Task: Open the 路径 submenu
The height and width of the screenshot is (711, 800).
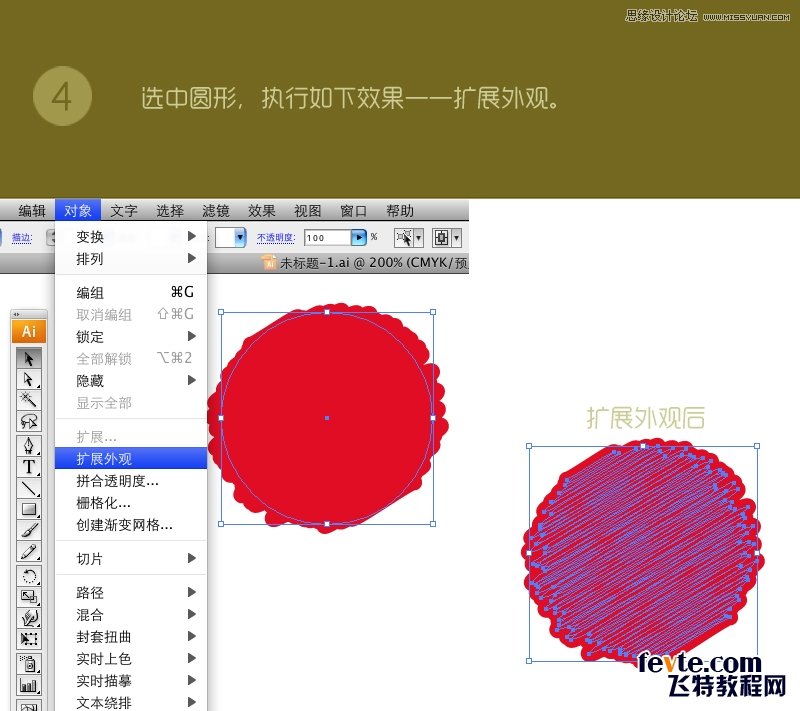Action: click(x=90, y=591)
